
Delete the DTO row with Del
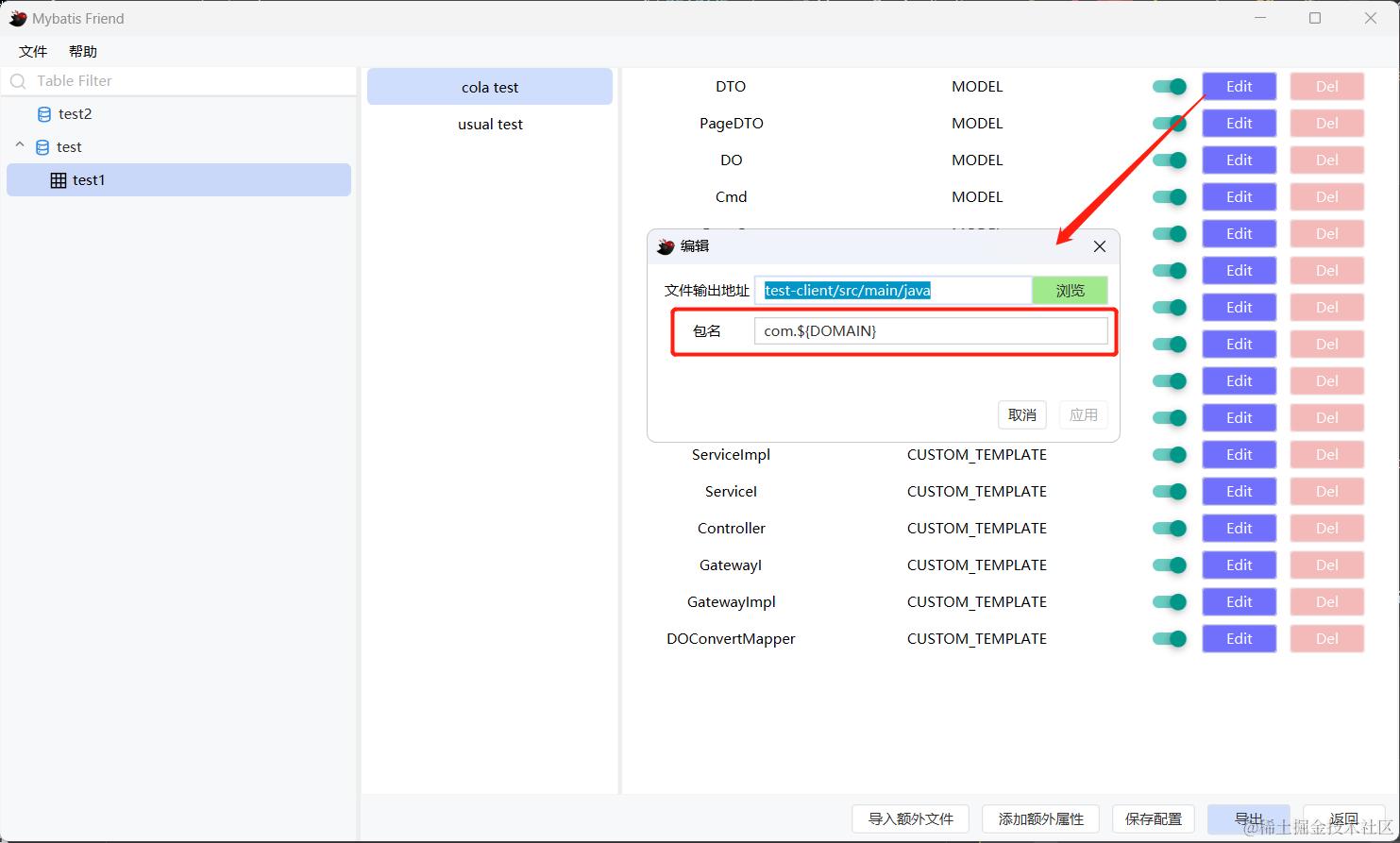[1326, 87]
